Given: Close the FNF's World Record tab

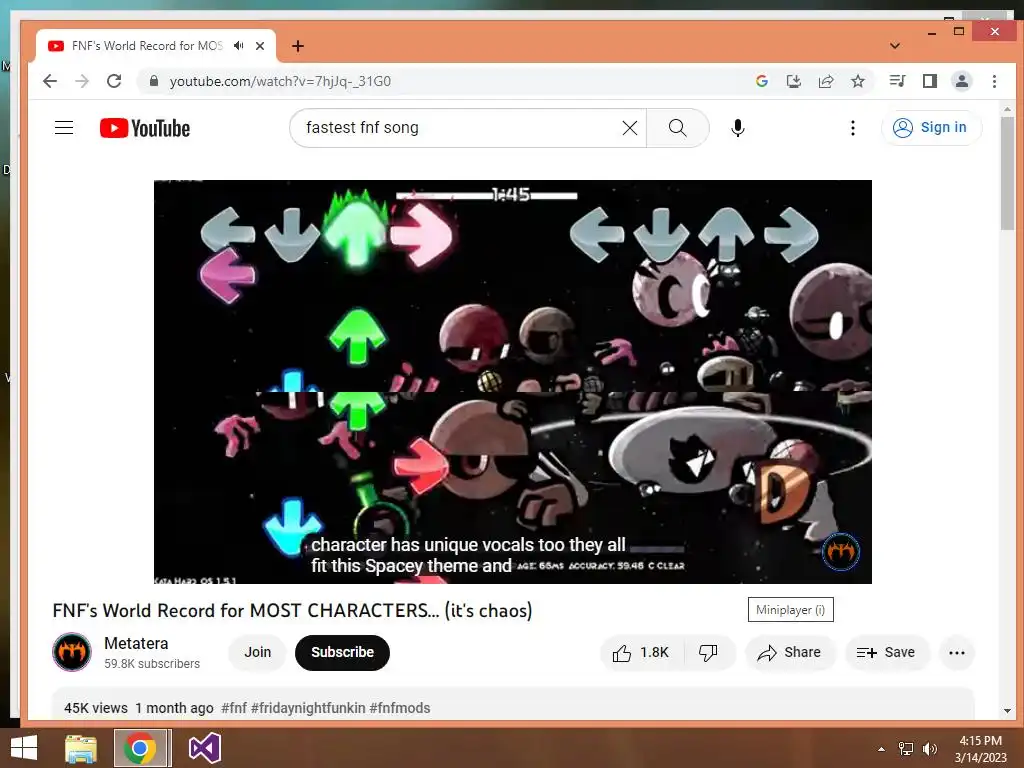Looking at the screenshot, I should tap(260, 46).
